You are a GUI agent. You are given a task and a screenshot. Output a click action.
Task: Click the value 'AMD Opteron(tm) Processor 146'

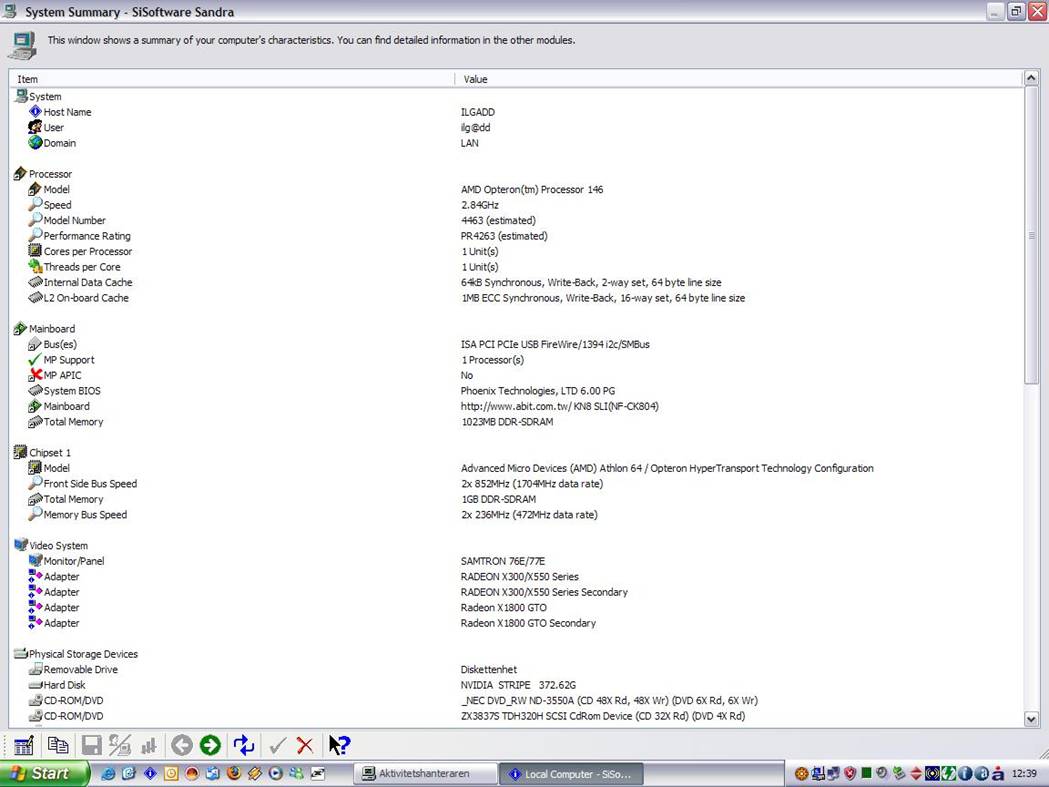[x=532, y=189]
